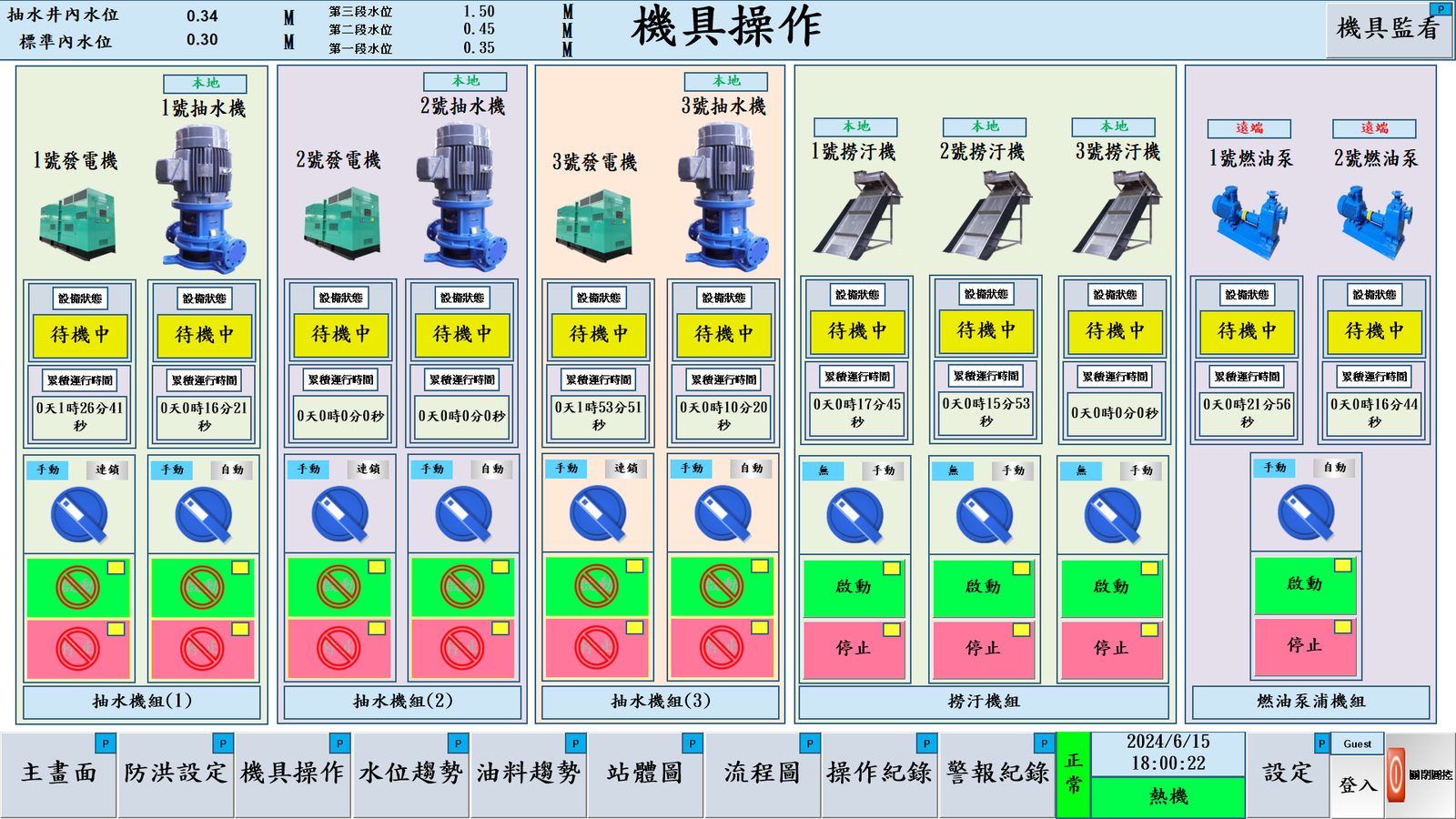Click the 登入 login button
The height and width of the screenshot is (819, 1456).
pos(1358,785)
